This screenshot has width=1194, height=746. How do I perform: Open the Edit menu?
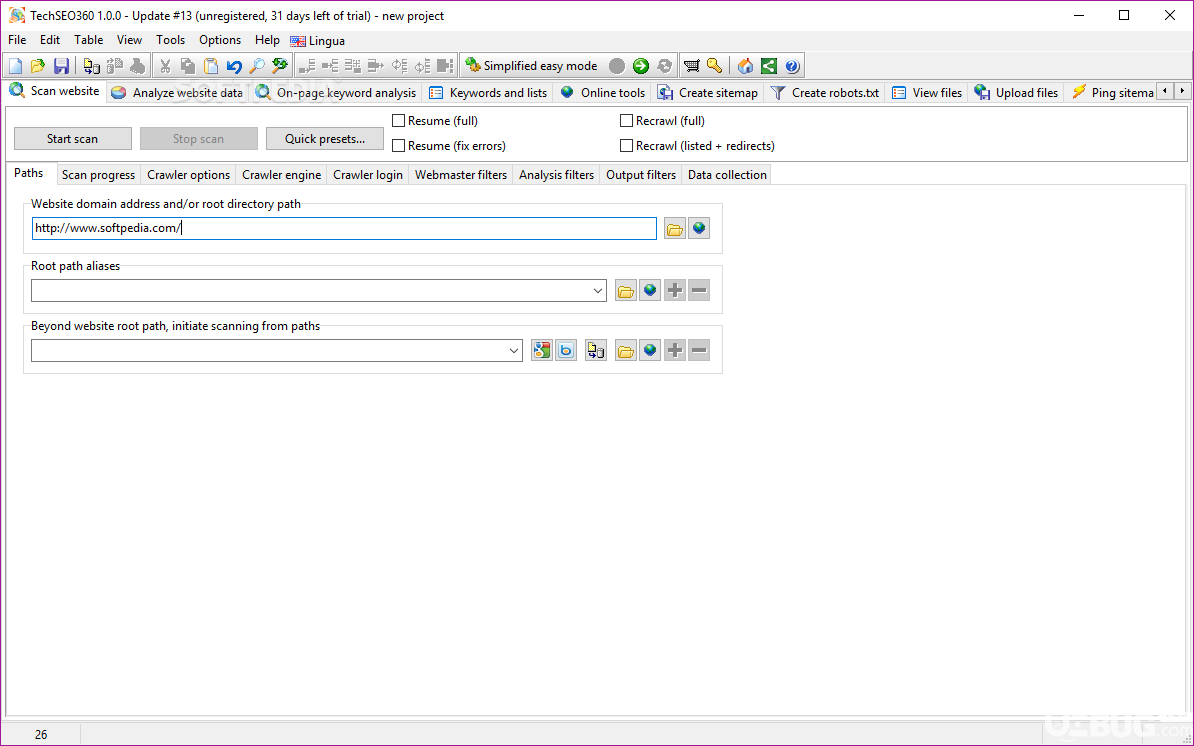[50, 40]
